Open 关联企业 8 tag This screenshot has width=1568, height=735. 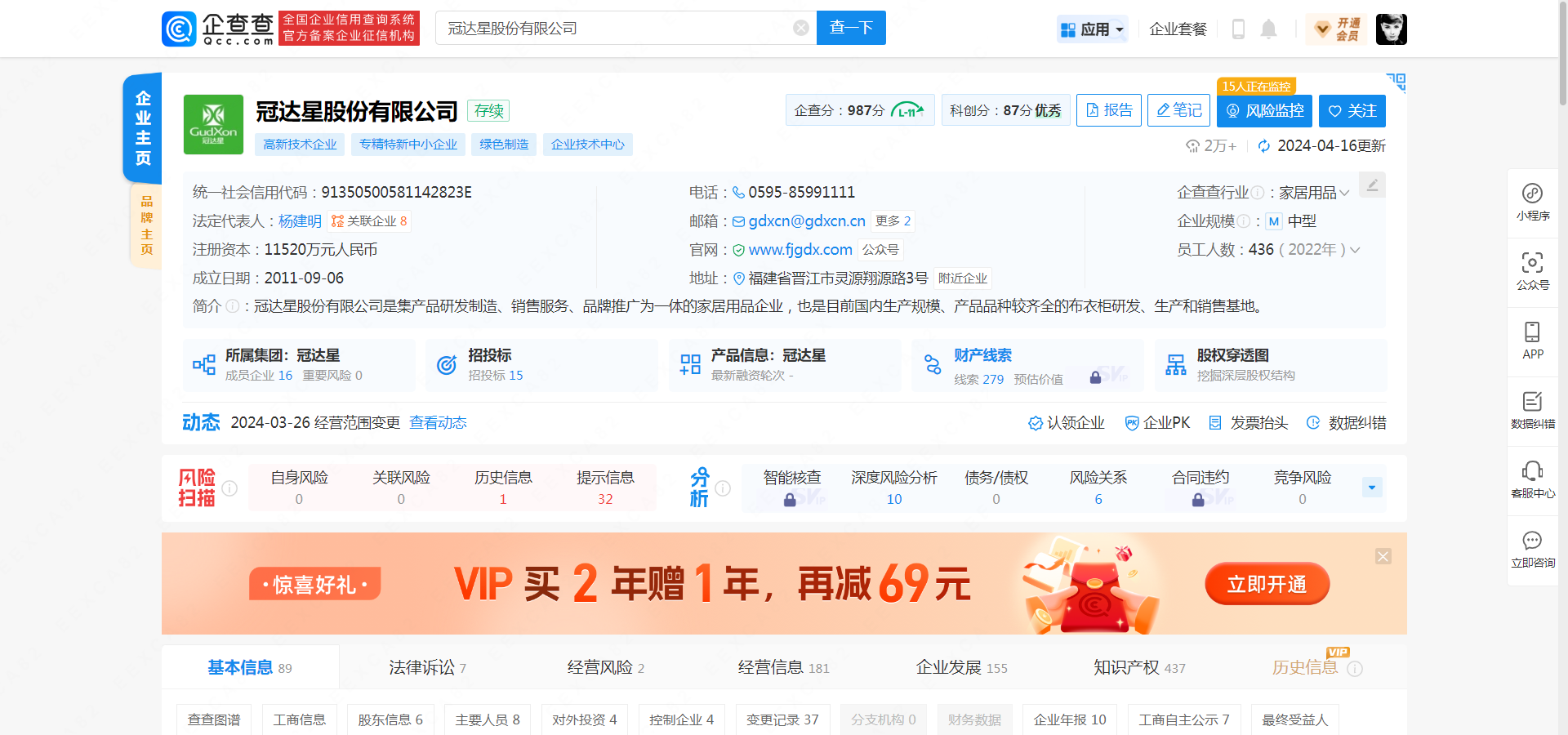369,221
